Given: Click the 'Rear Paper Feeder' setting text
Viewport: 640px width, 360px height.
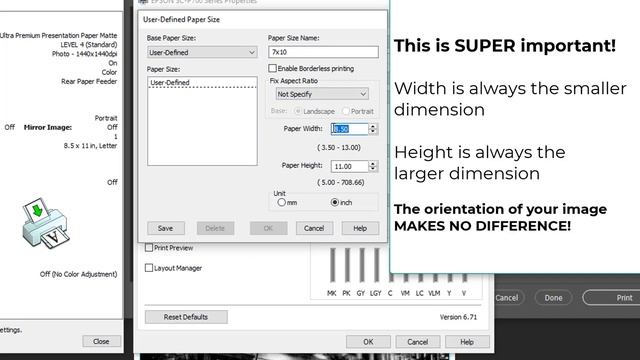Looking at the screenshot, I should [89, 81].
